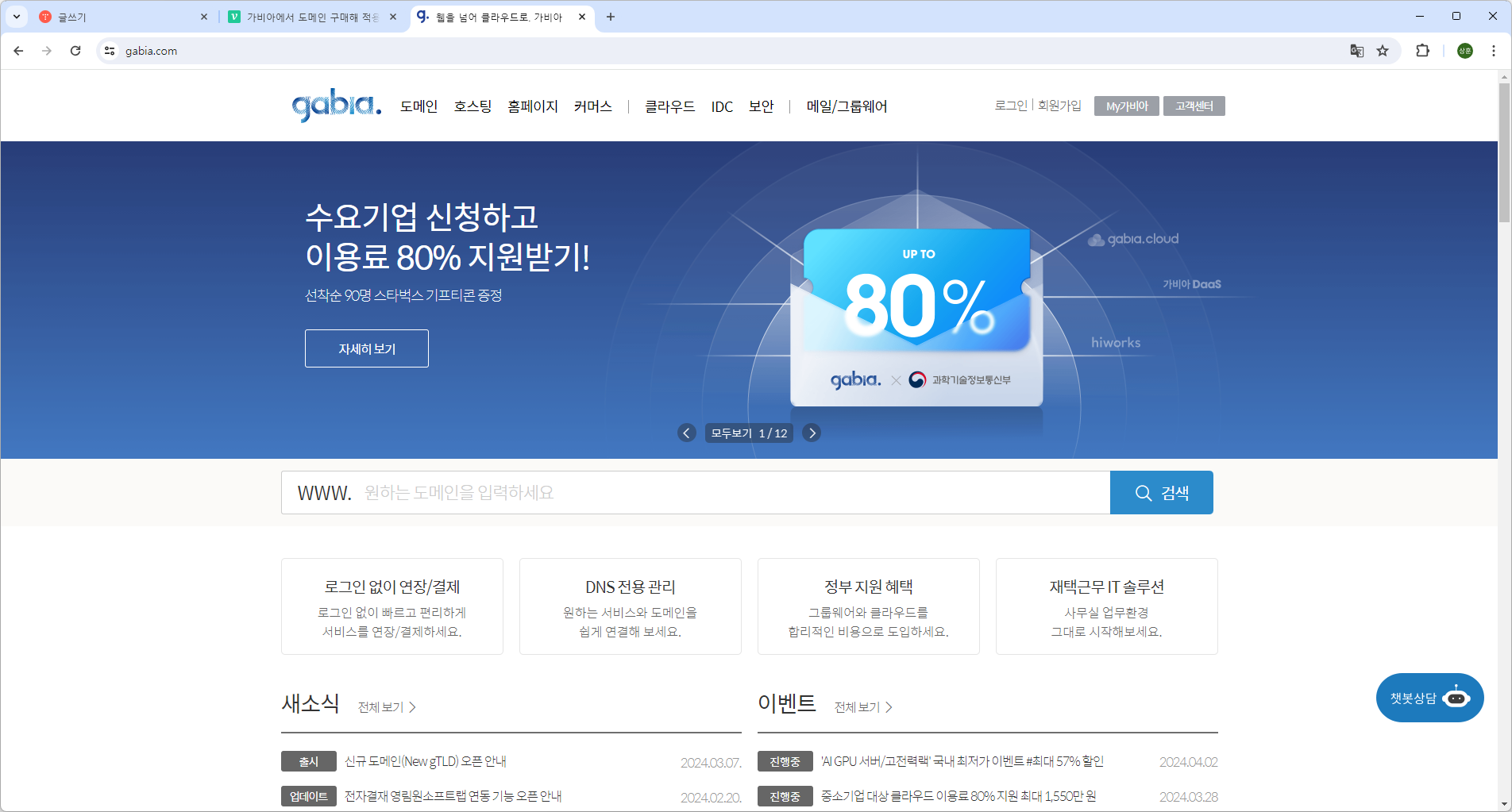
Task: Open 고객센터 button
Action: pos(1194,106)
